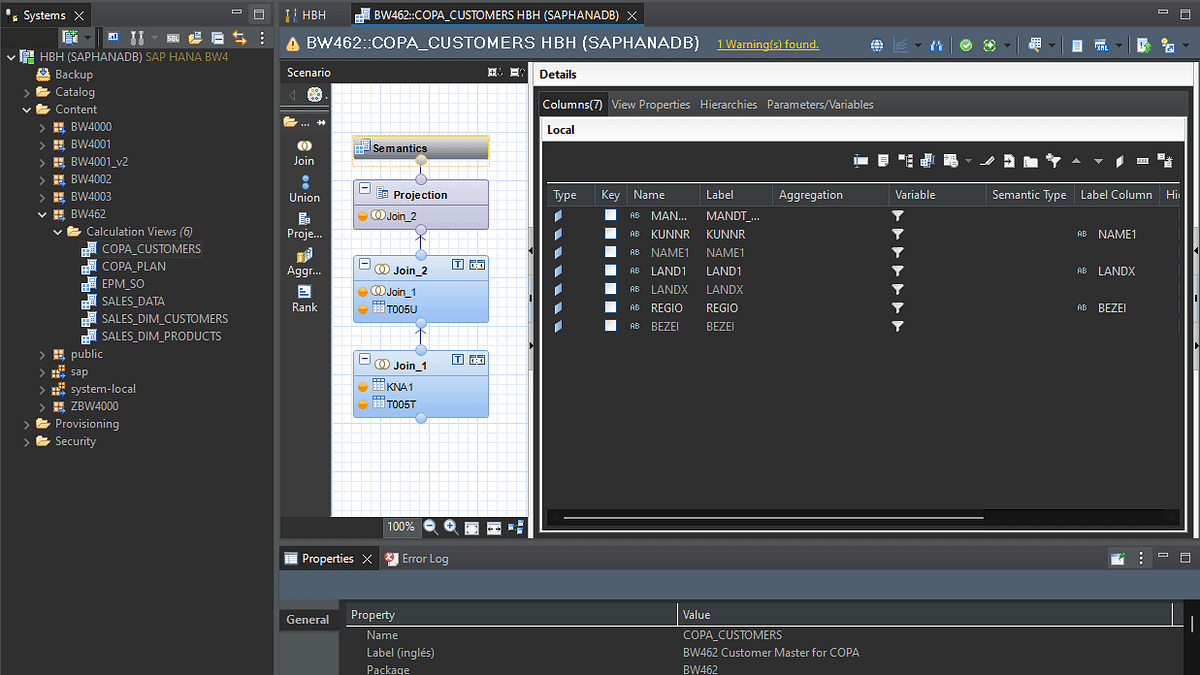The width and height of the screenshot is (1200, 675).
Task: Tick the Key checkbox for KUNNR
Action: 610,234
